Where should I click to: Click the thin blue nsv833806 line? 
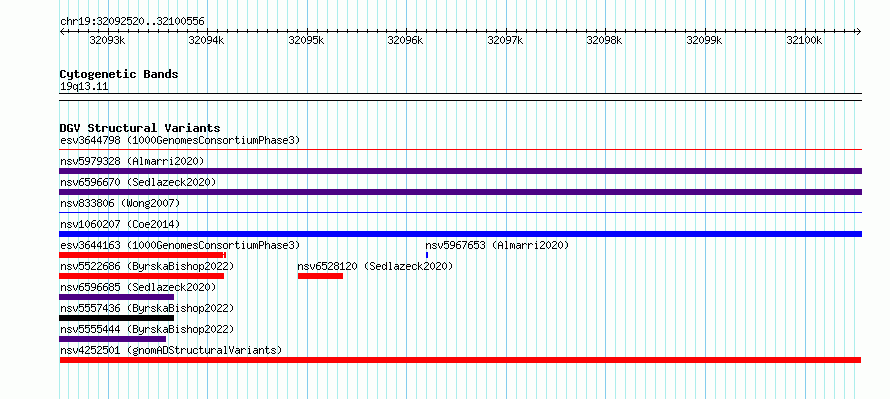coord(460,213)
